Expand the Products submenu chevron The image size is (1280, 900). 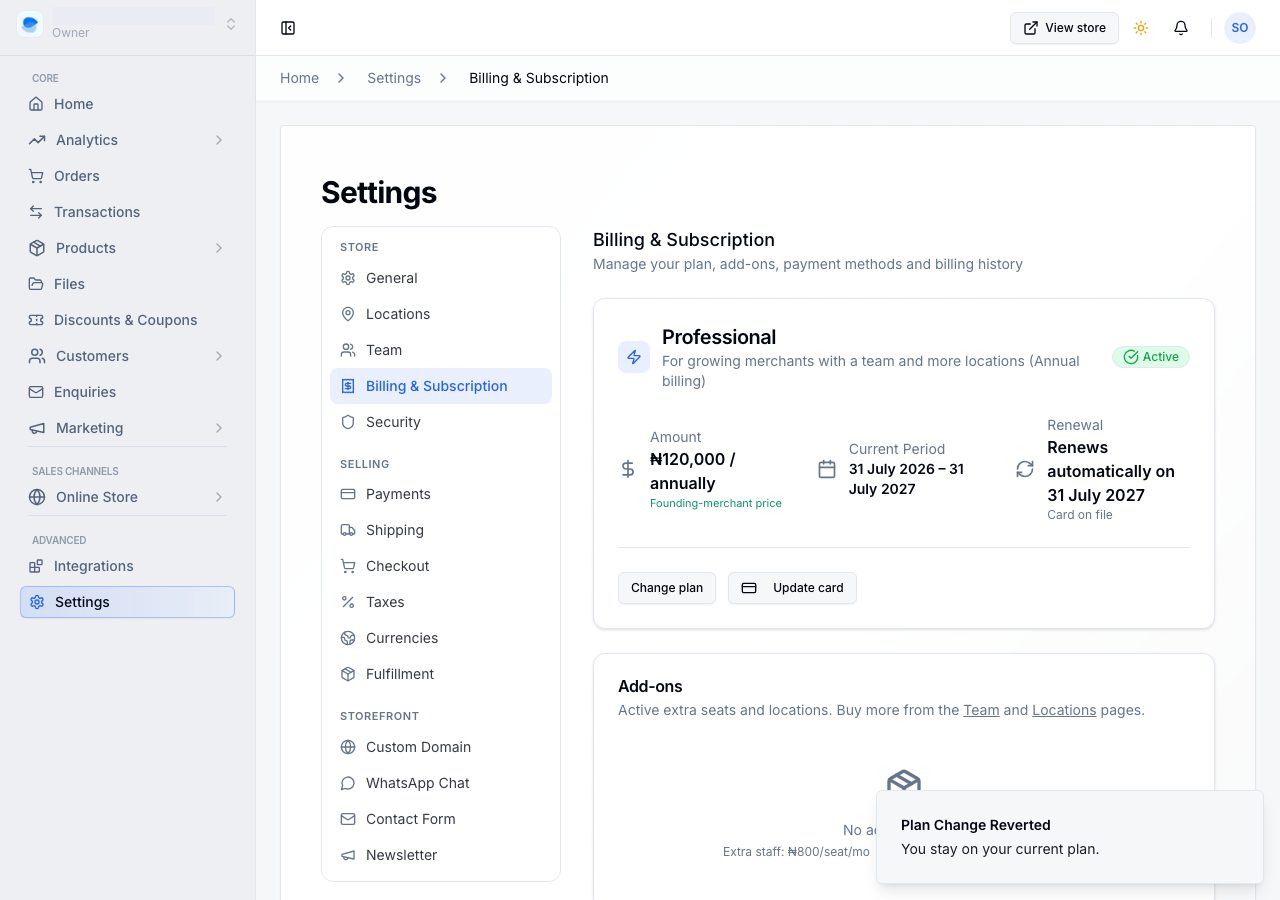[219, 248]
